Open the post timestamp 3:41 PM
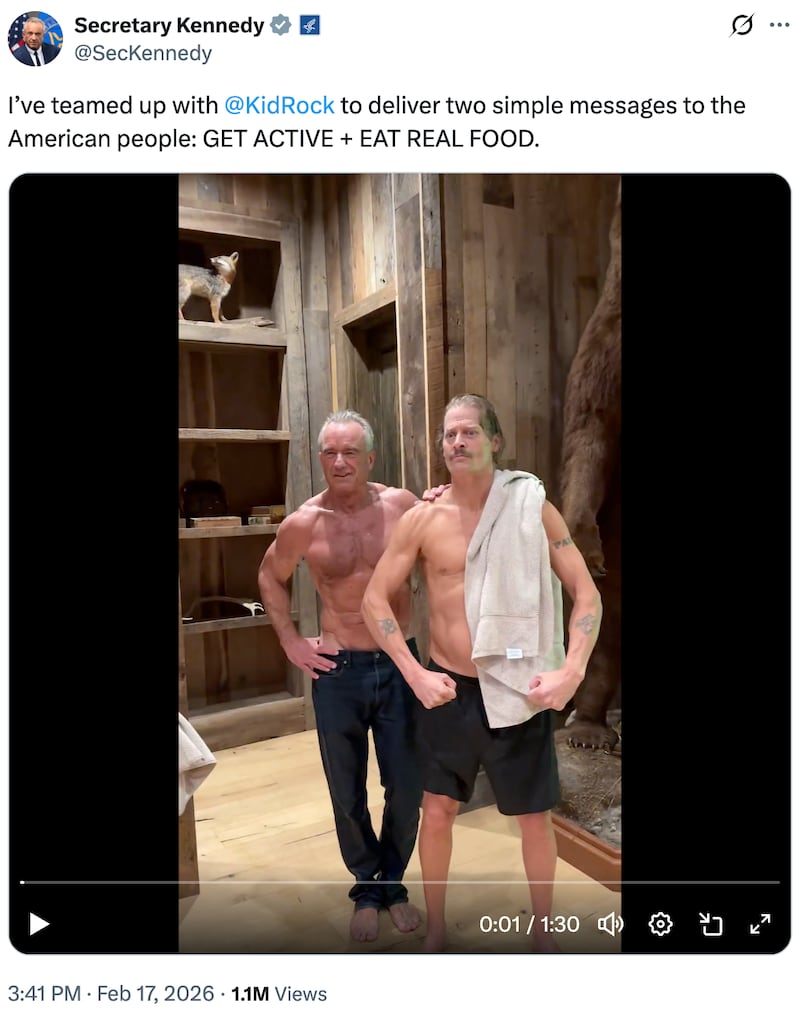The height and width of the screenshot is (1014, 800). click(x=45, y=993)
